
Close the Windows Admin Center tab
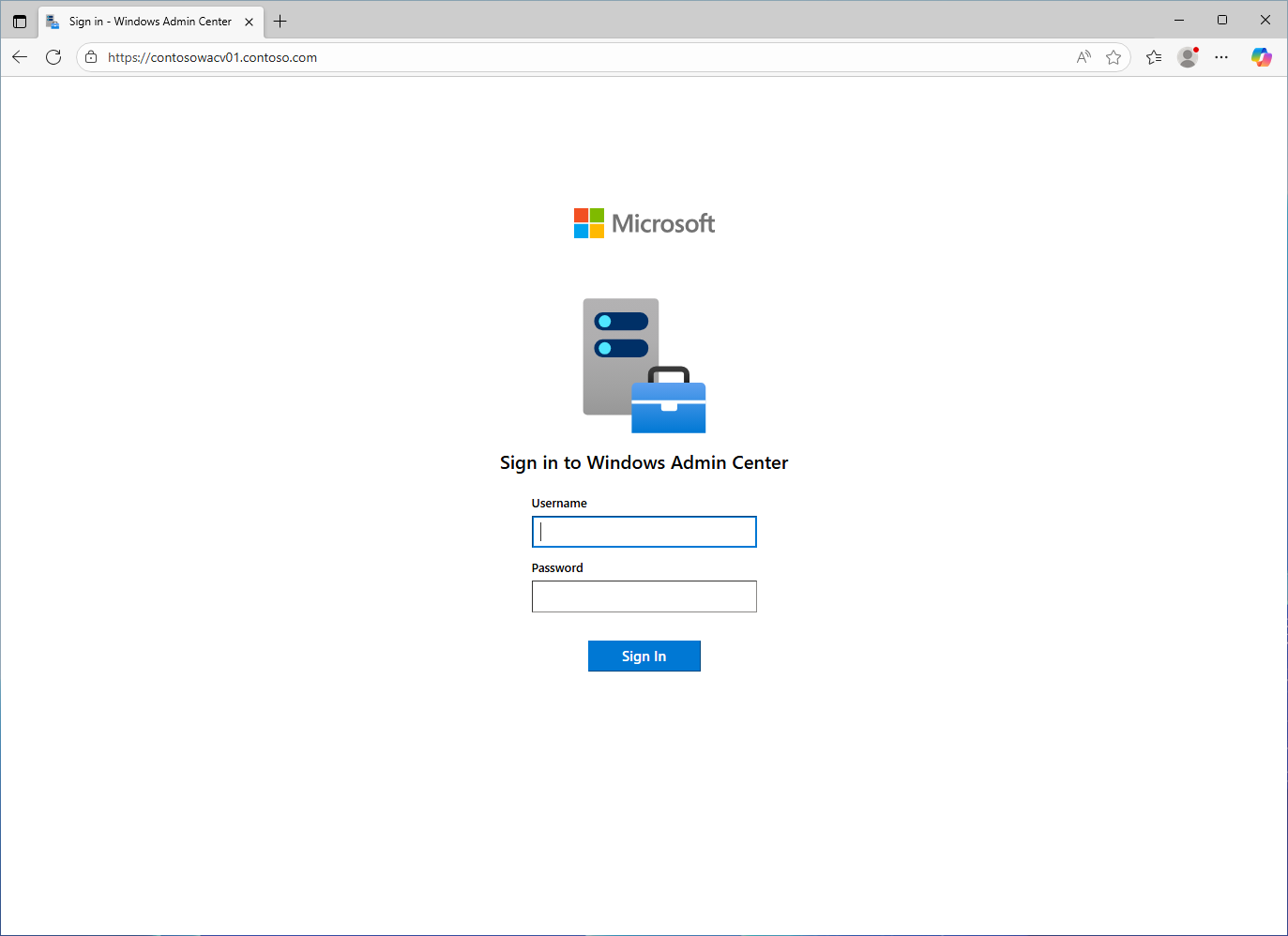249,20
